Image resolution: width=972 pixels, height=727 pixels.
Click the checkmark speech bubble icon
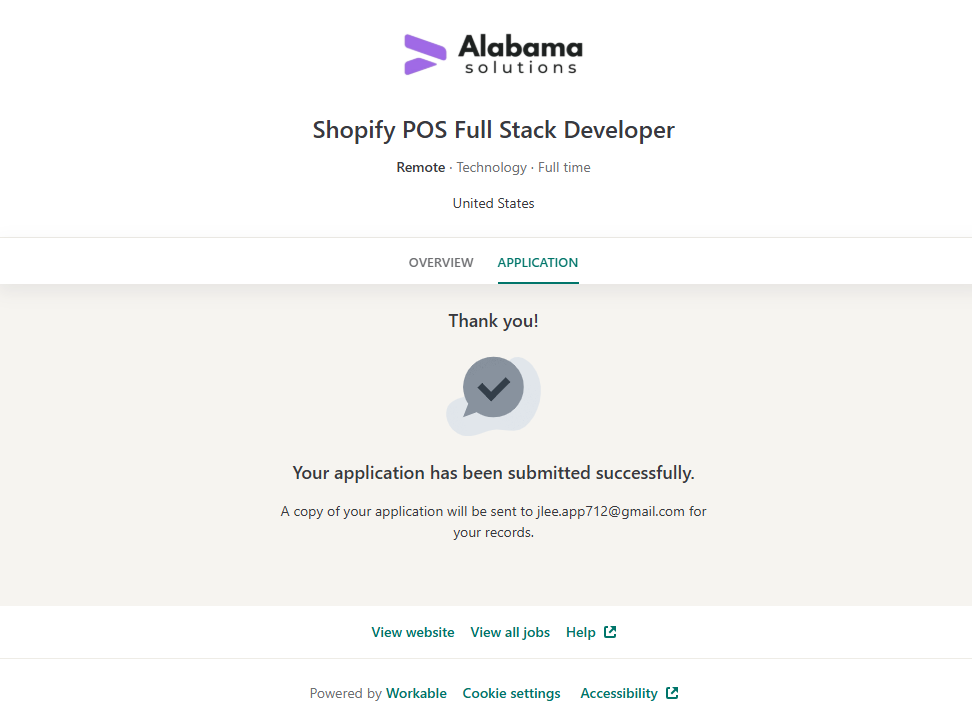click(x=493, y=395)
